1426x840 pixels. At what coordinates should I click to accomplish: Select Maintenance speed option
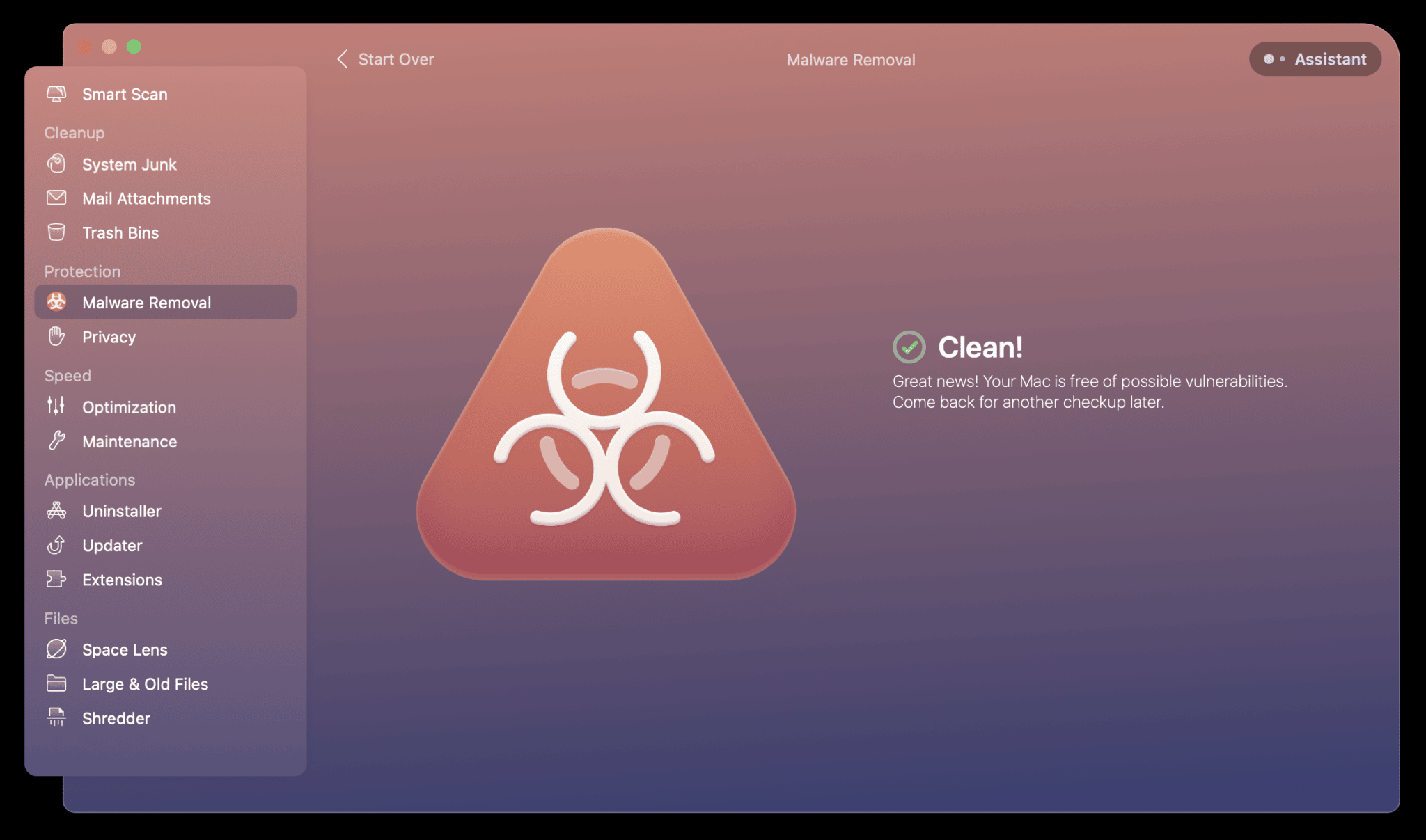129,440
